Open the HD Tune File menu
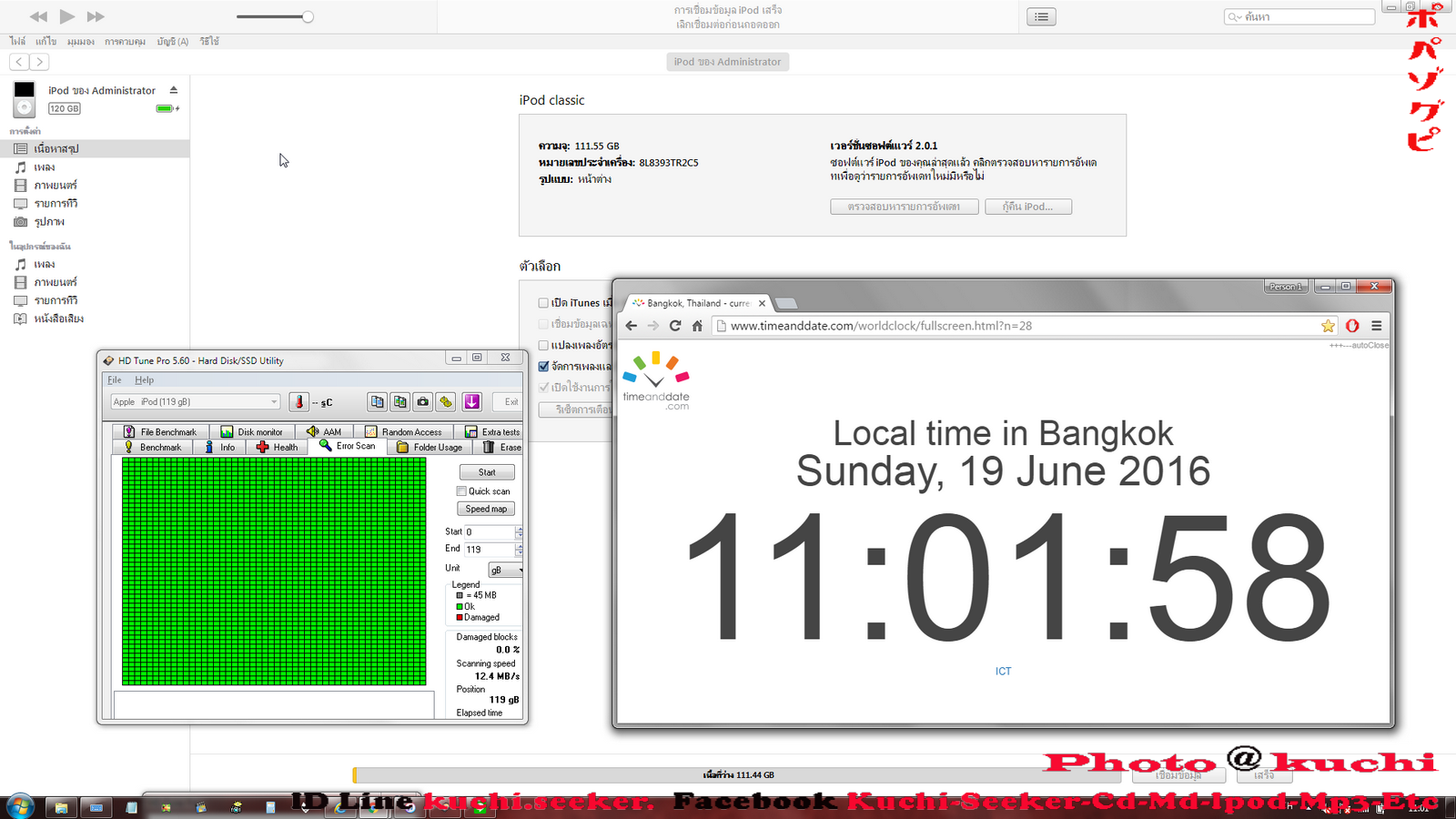The height and width of the screenshot is (819, 1456). pos(115,380)
